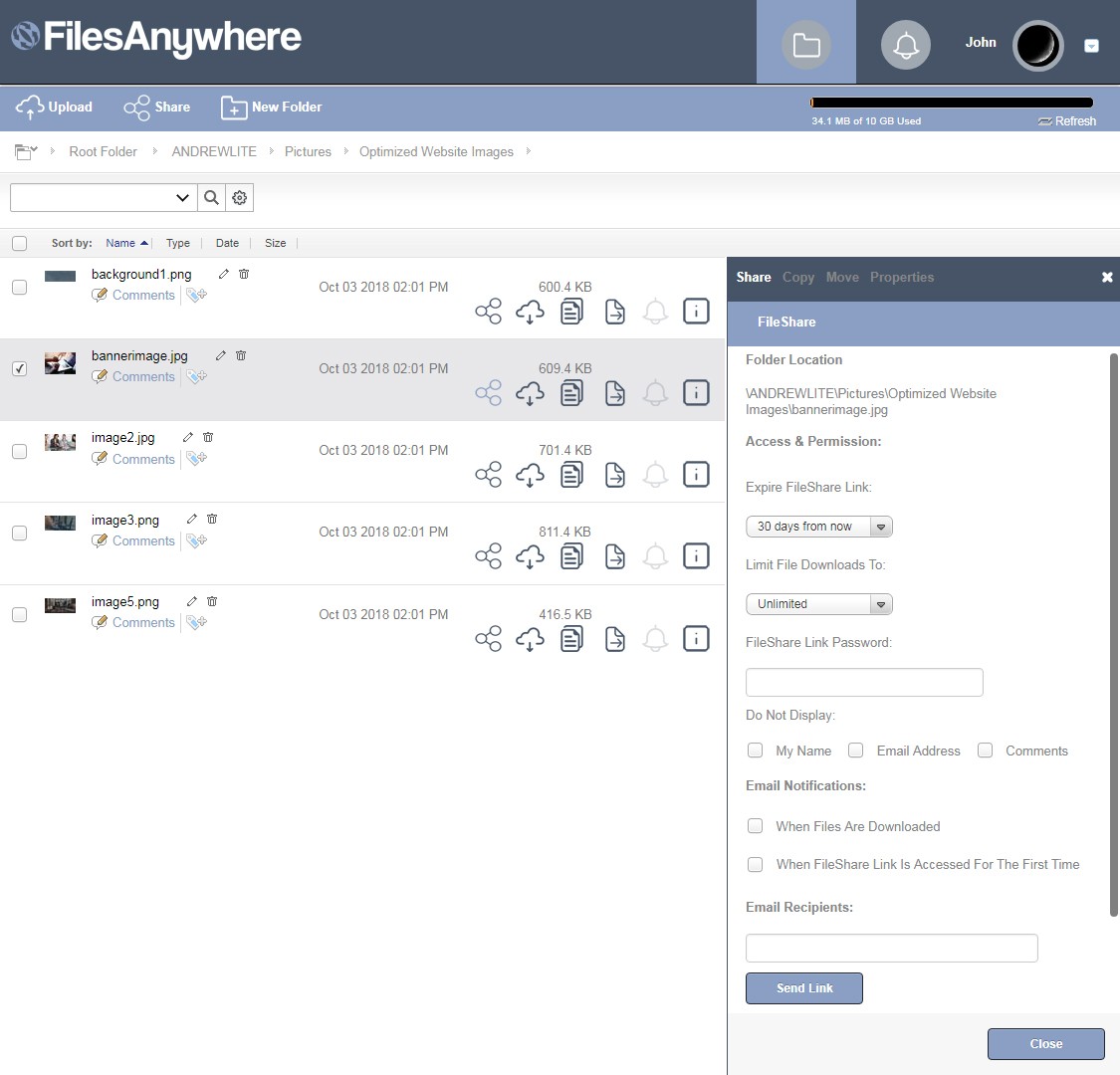Open the FileShare icon for image2.jpg
This screenshot has width=1120, height=1075.
click(488, 474)
